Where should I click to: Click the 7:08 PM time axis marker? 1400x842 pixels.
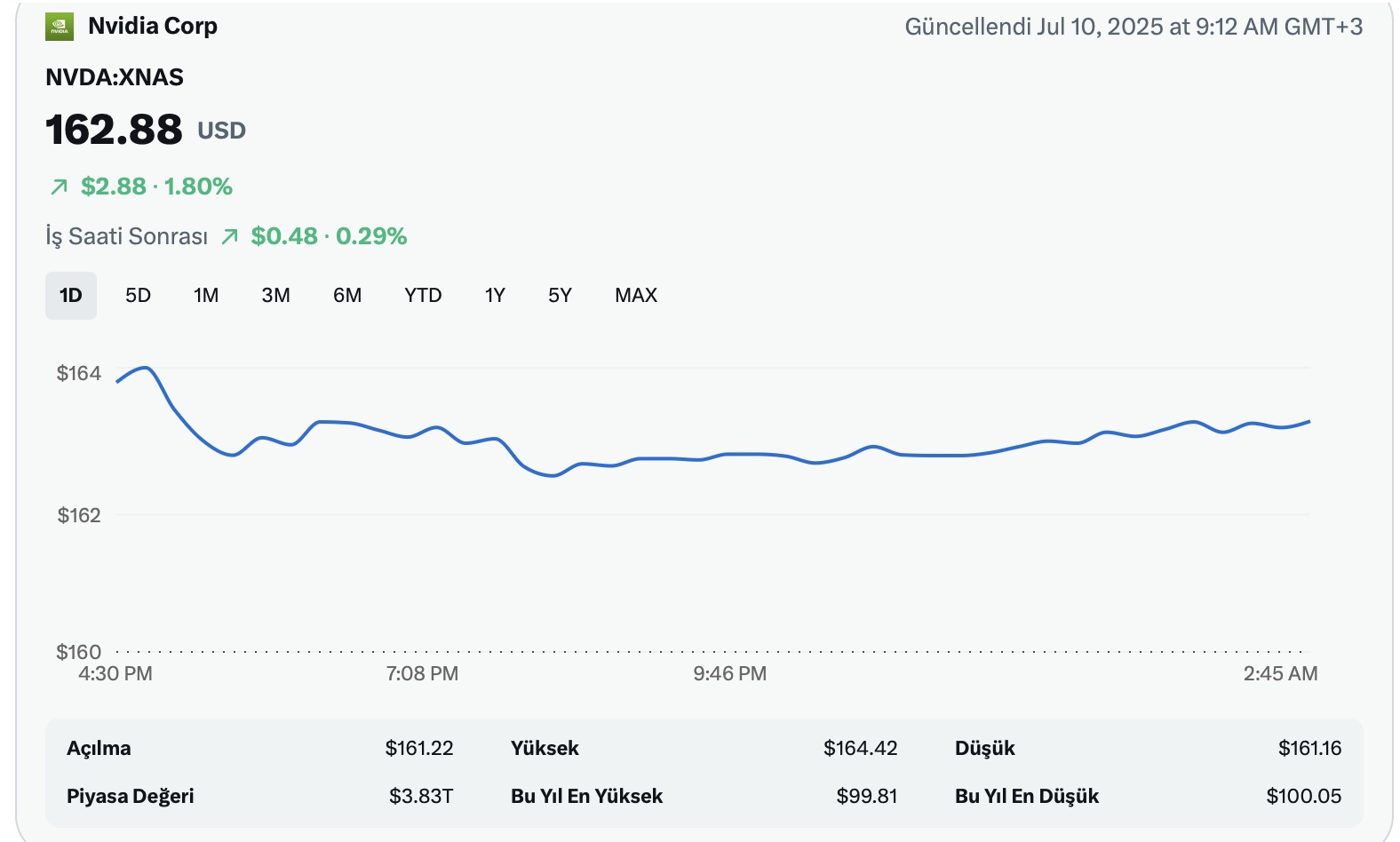pyautogui.click(x=422, y=673)
